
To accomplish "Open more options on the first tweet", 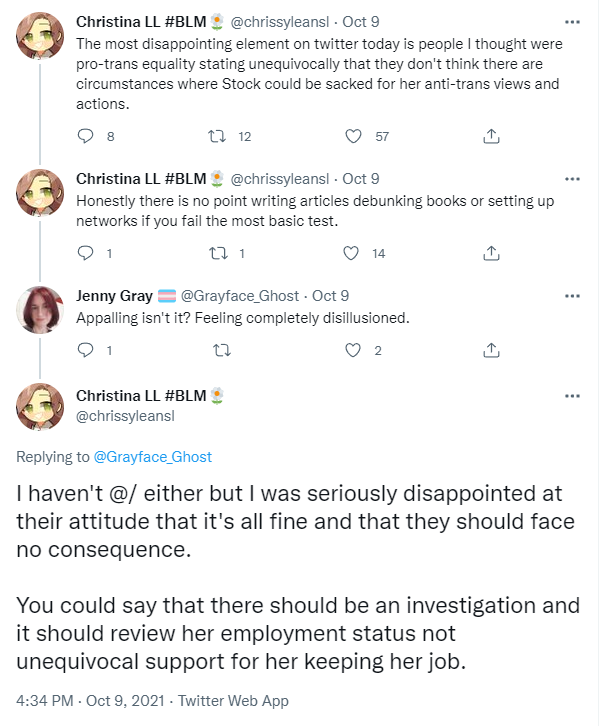I will tap(572, 22).
